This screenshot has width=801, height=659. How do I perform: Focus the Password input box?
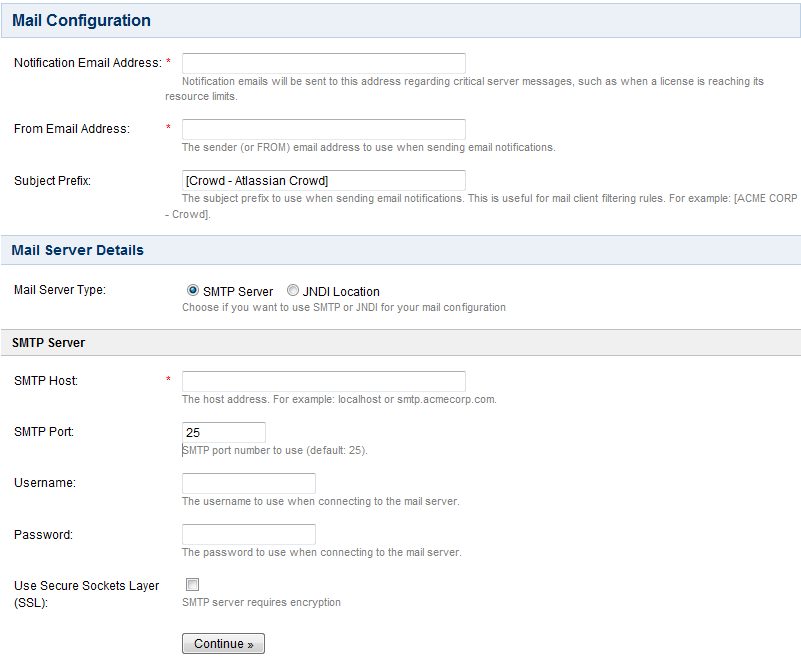click(249, 534)
